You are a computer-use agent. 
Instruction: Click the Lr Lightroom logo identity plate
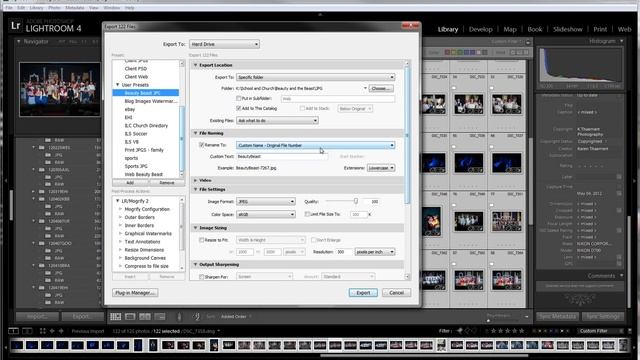click(16, 26)
